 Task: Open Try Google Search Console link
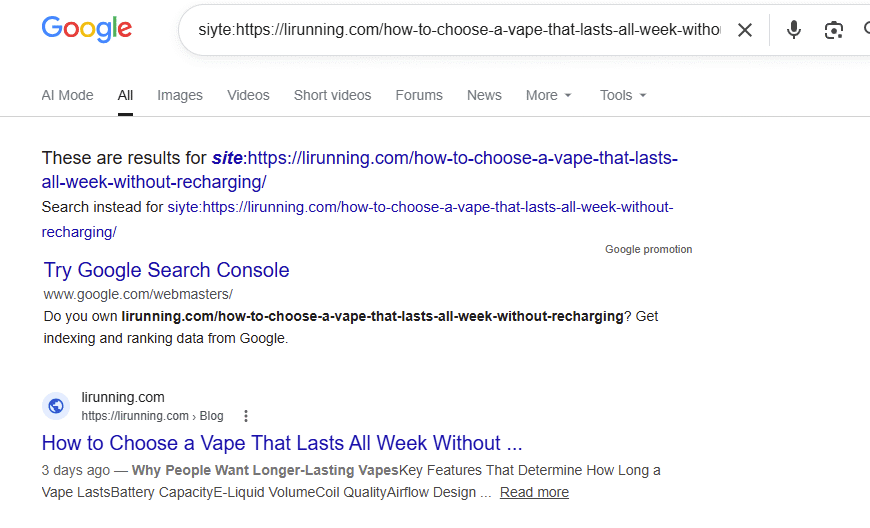click(x=166, y=270)
